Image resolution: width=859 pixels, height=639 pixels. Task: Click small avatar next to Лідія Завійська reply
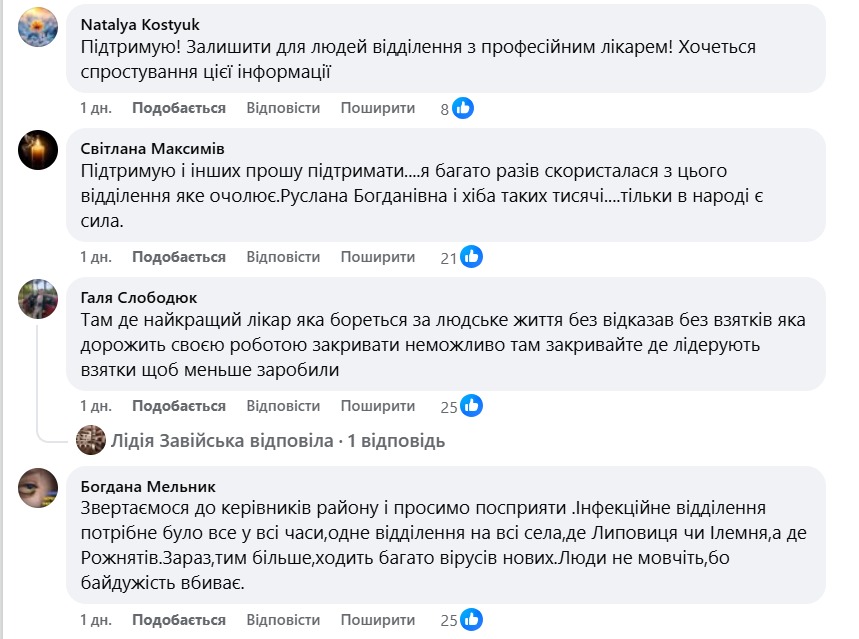tap(91, 440)
